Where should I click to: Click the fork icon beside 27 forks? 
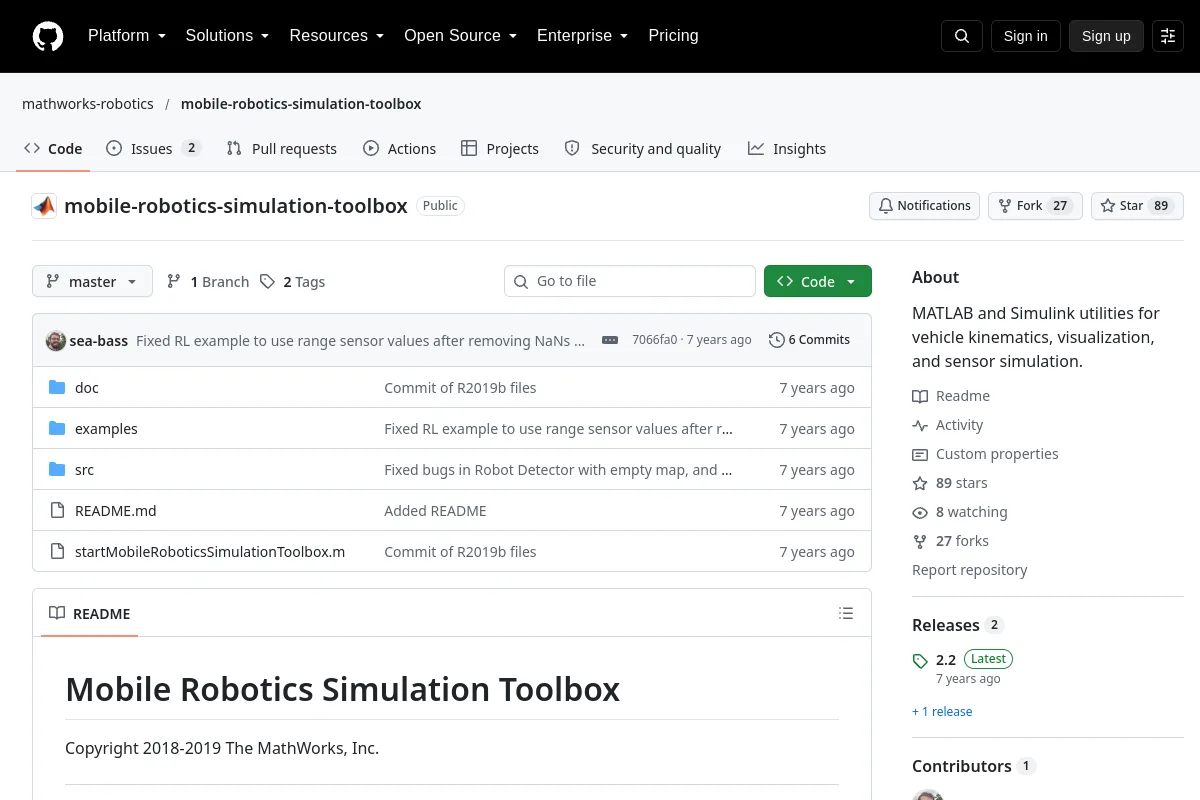point(920,541)
